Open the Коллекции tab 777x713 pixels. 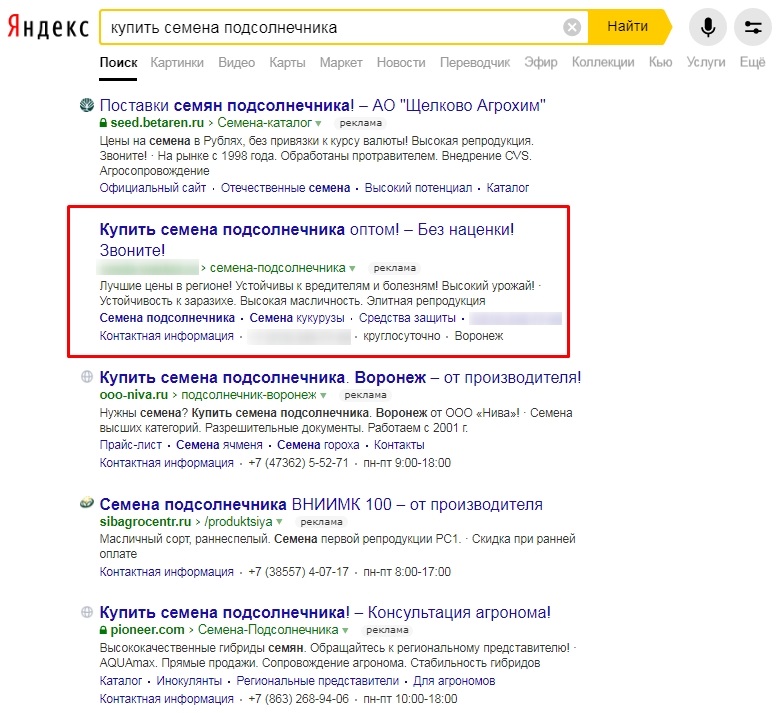click(x=603, y=62)
